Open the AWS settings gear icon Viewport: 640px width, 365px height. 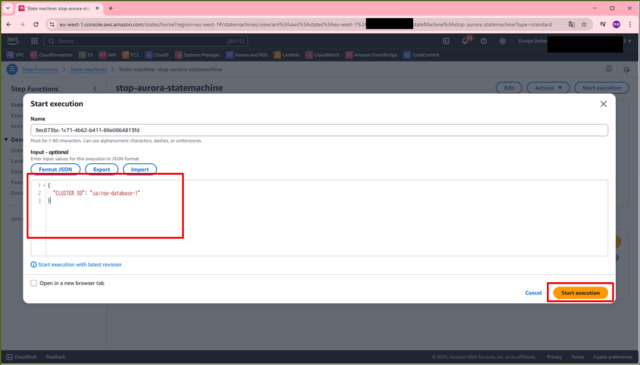point(502,41)
